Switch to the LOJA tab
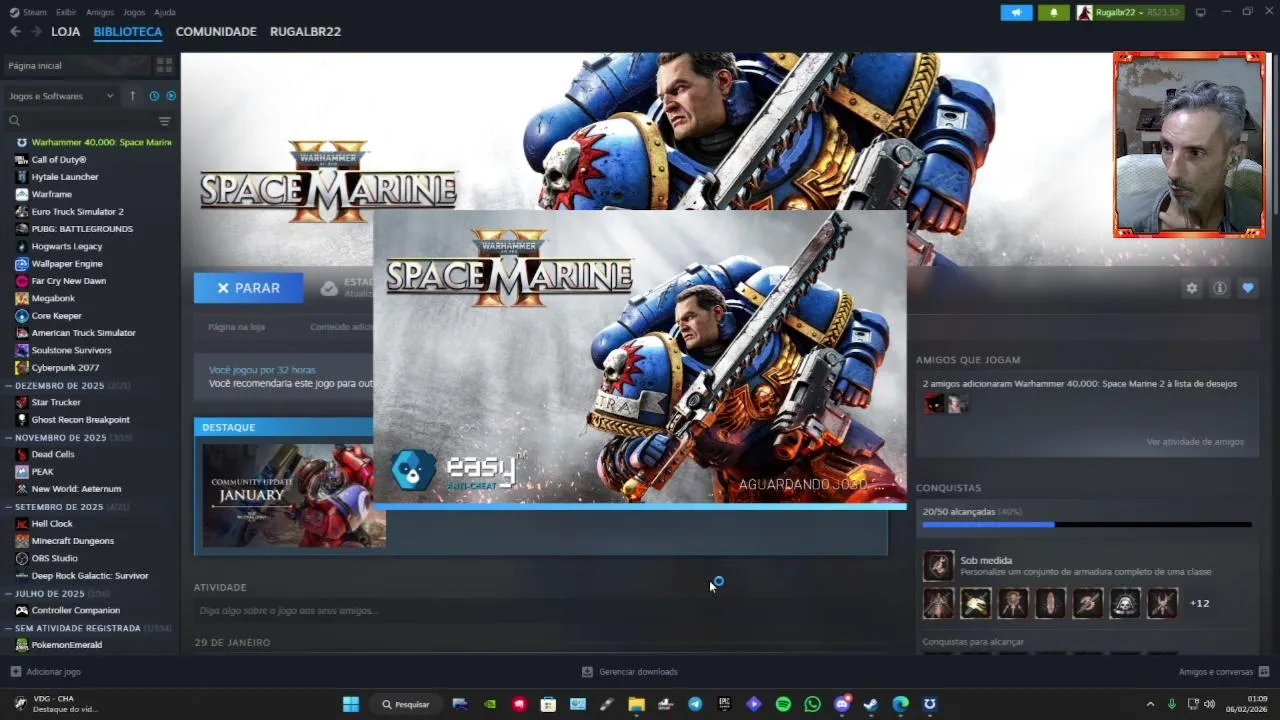1280x720 pixels. pos(65,31)
